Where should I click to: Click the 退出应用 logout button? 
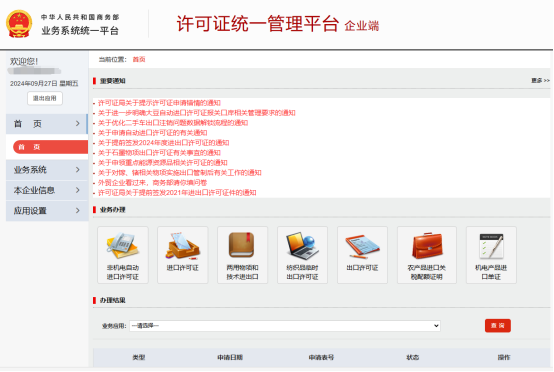pos(45,98)
